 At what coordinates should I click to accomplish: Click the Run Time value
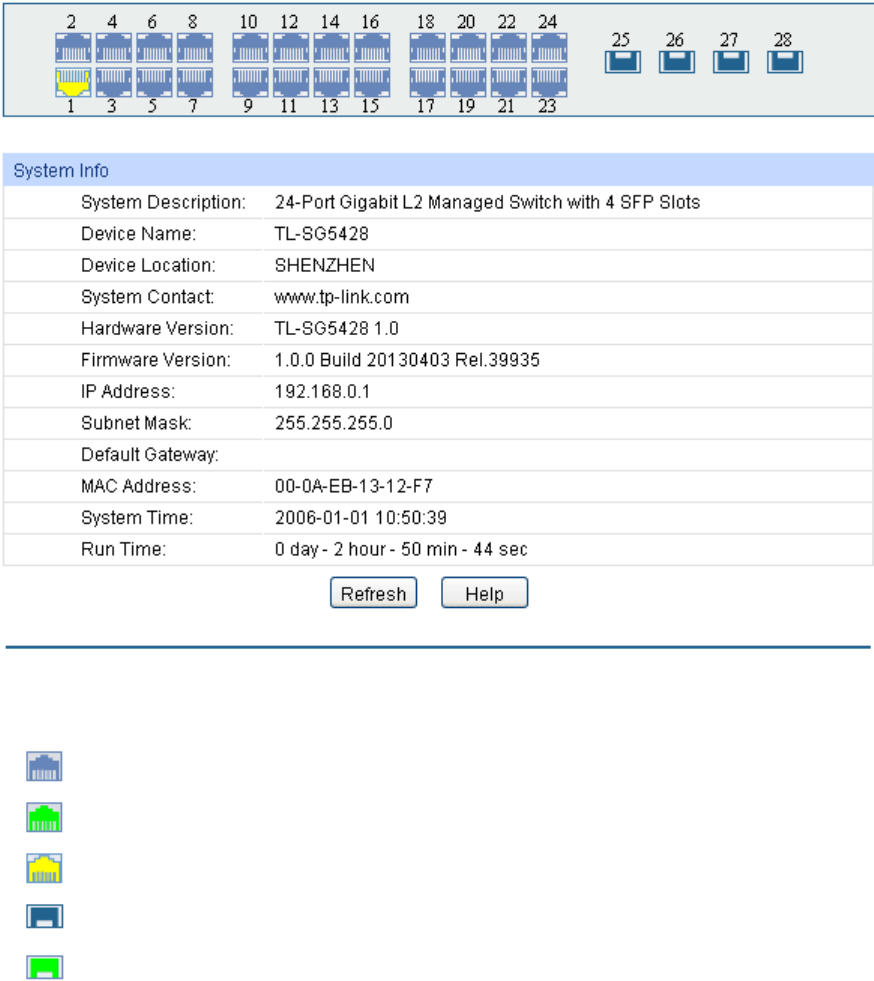coord(401,549)
